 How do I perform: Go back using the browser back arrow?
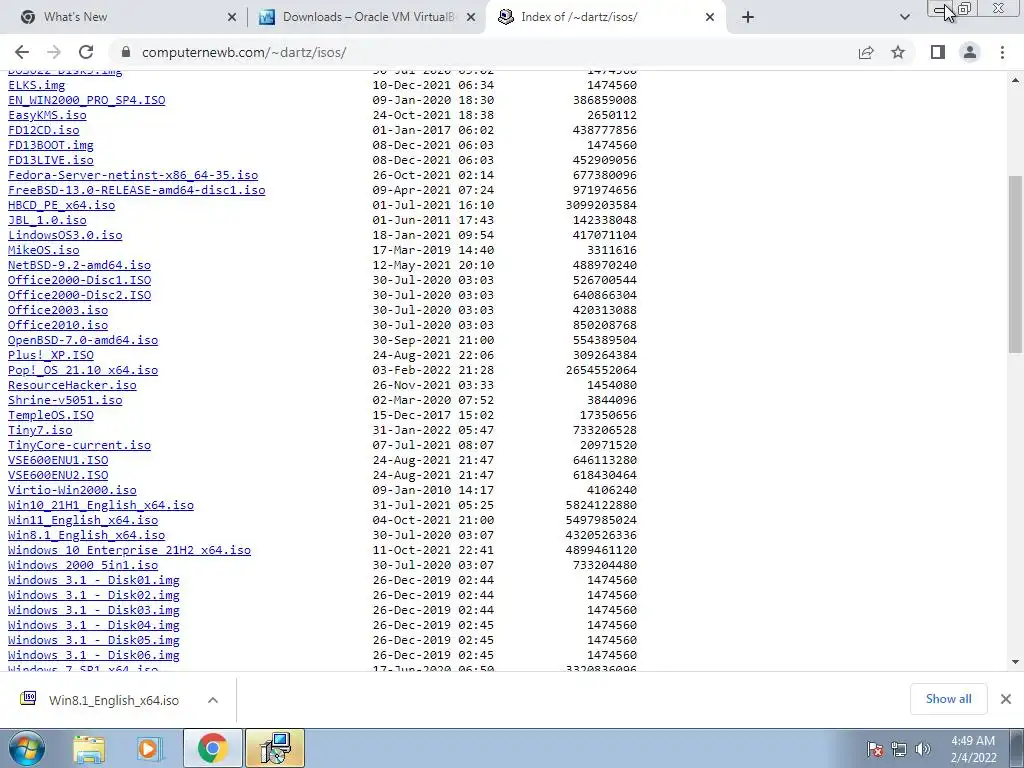click(22, 52)
